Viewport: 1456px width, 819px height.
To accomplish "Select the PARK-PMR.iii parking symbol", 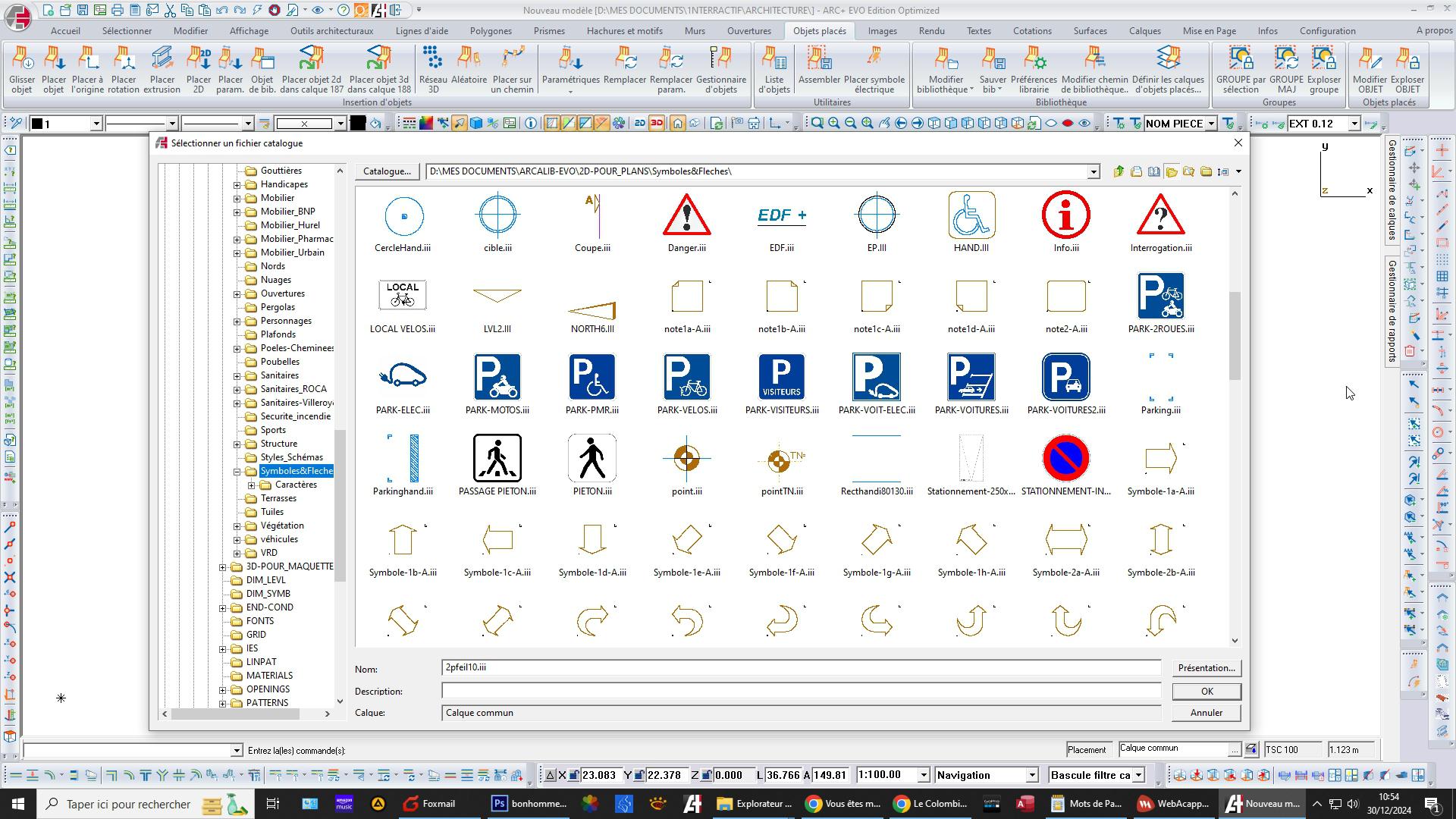I will 591,378.
